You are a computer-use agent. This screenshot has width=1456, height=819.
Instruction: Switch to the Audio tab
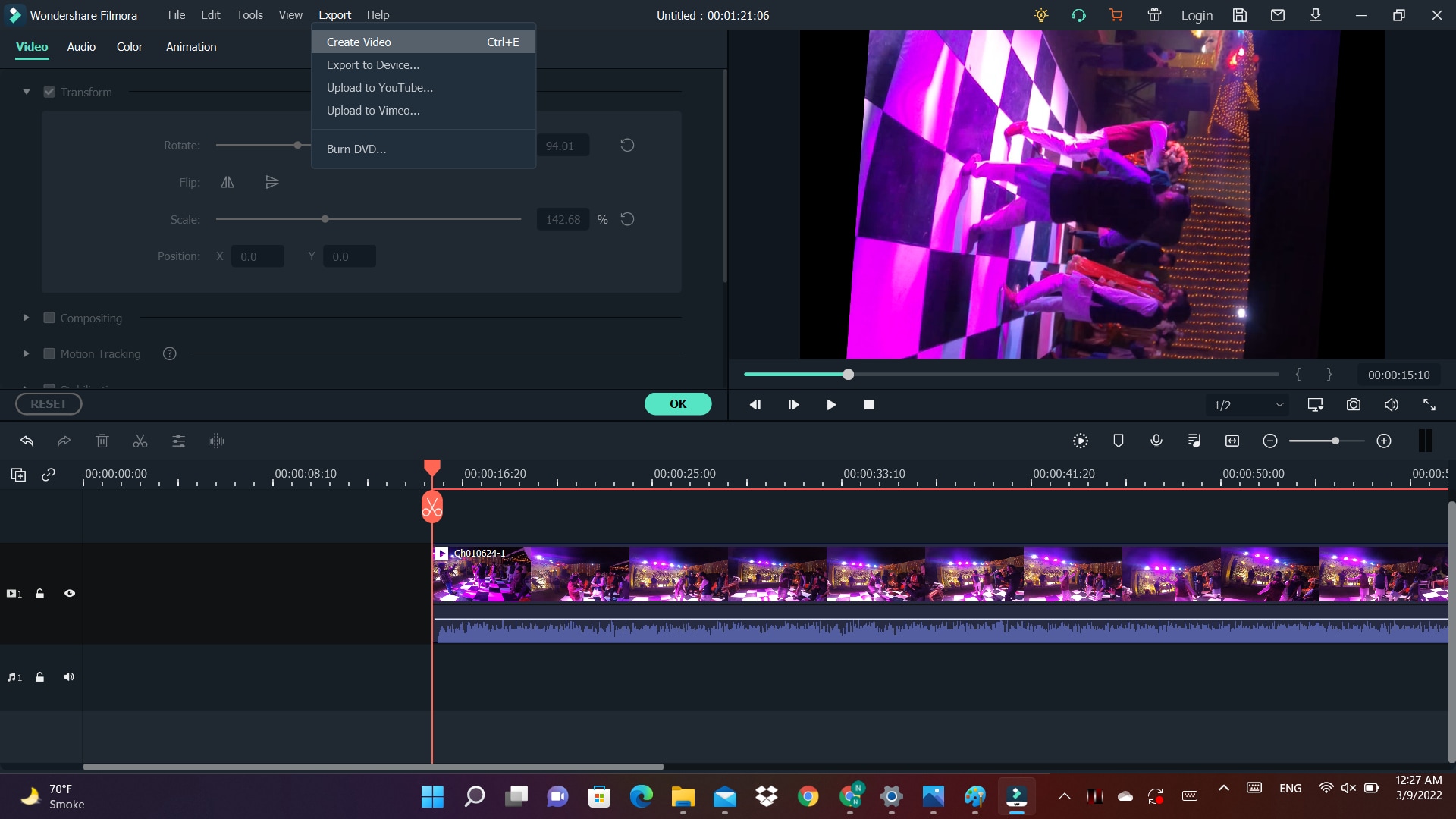click(81, 47)
